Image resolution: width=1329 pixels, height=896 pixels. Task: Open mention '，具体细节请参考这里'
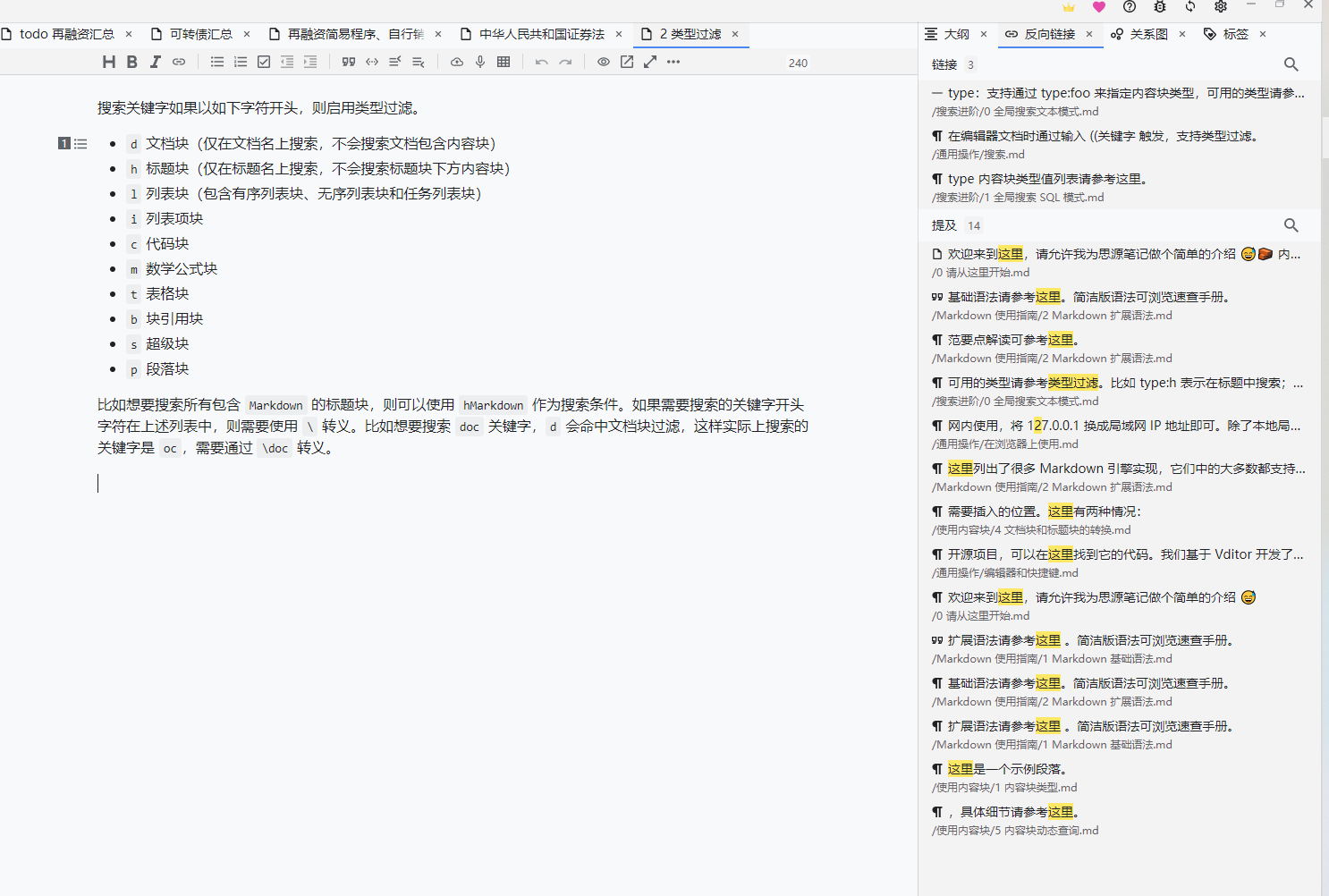[x=1119, y=820]
